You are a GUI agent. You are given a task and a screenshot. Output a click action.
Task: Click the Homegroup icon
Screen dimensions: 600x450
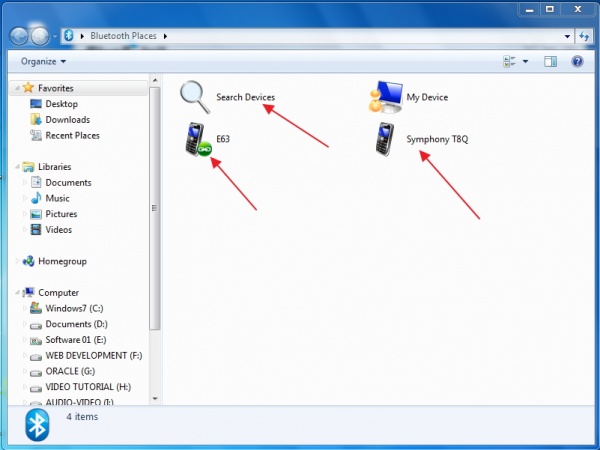(x=28, y=261)
